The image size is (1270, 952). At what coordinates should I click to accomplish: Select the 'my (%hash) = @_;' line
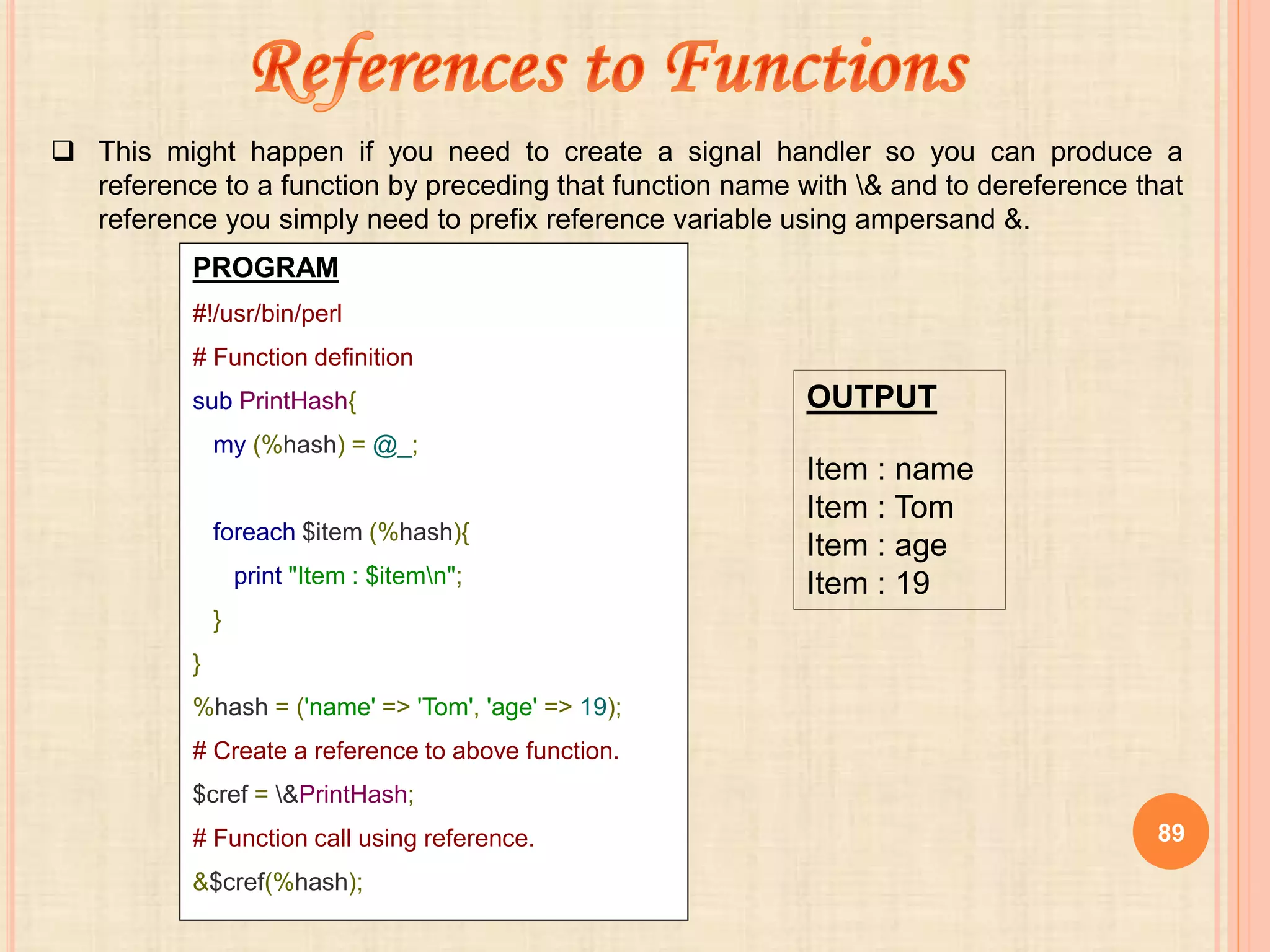pyautogui.click(x=316, y=446)
